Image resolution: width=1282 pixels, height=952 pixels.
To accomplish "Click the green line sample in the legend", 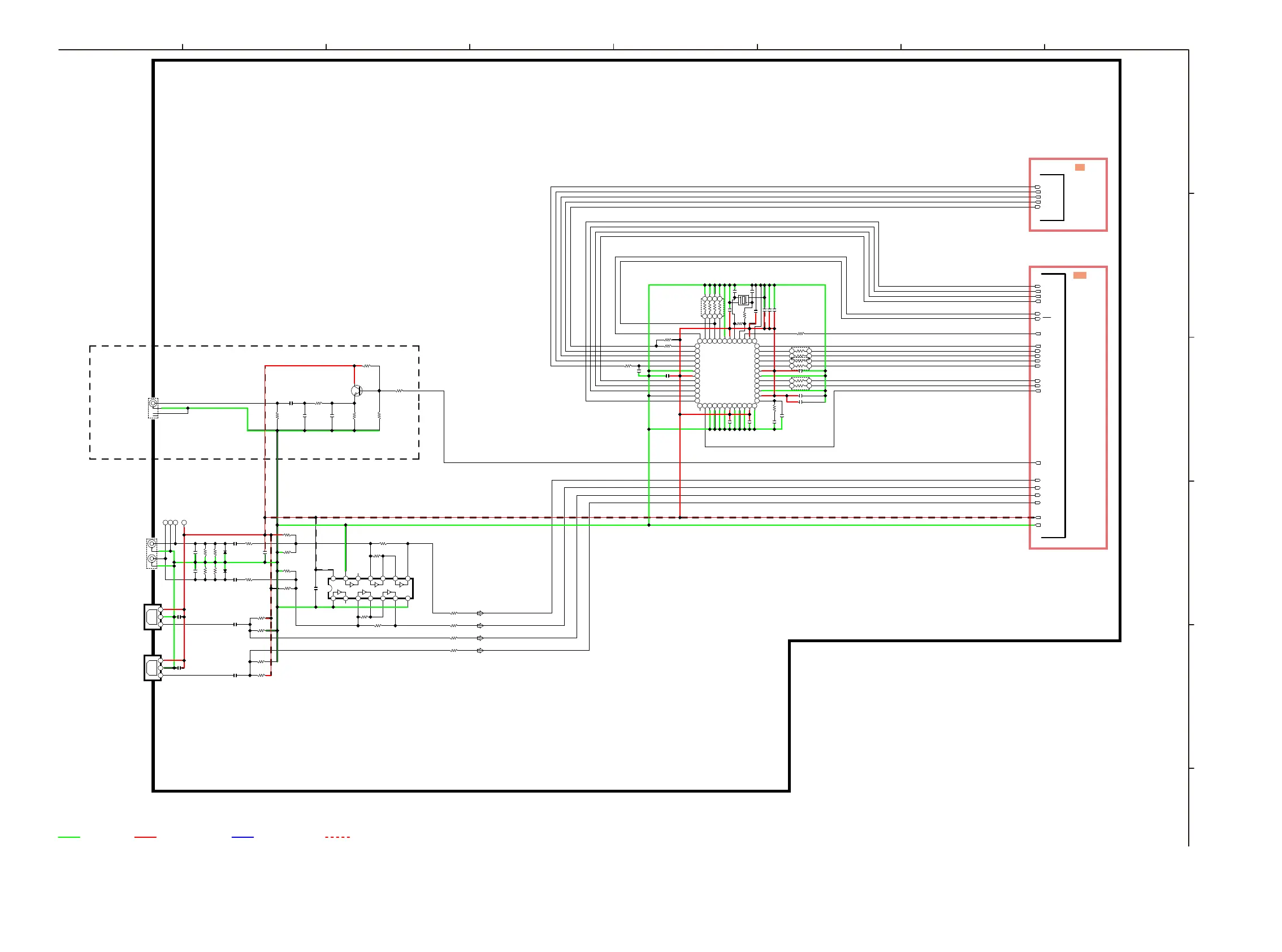I will [x=68, y=837].
